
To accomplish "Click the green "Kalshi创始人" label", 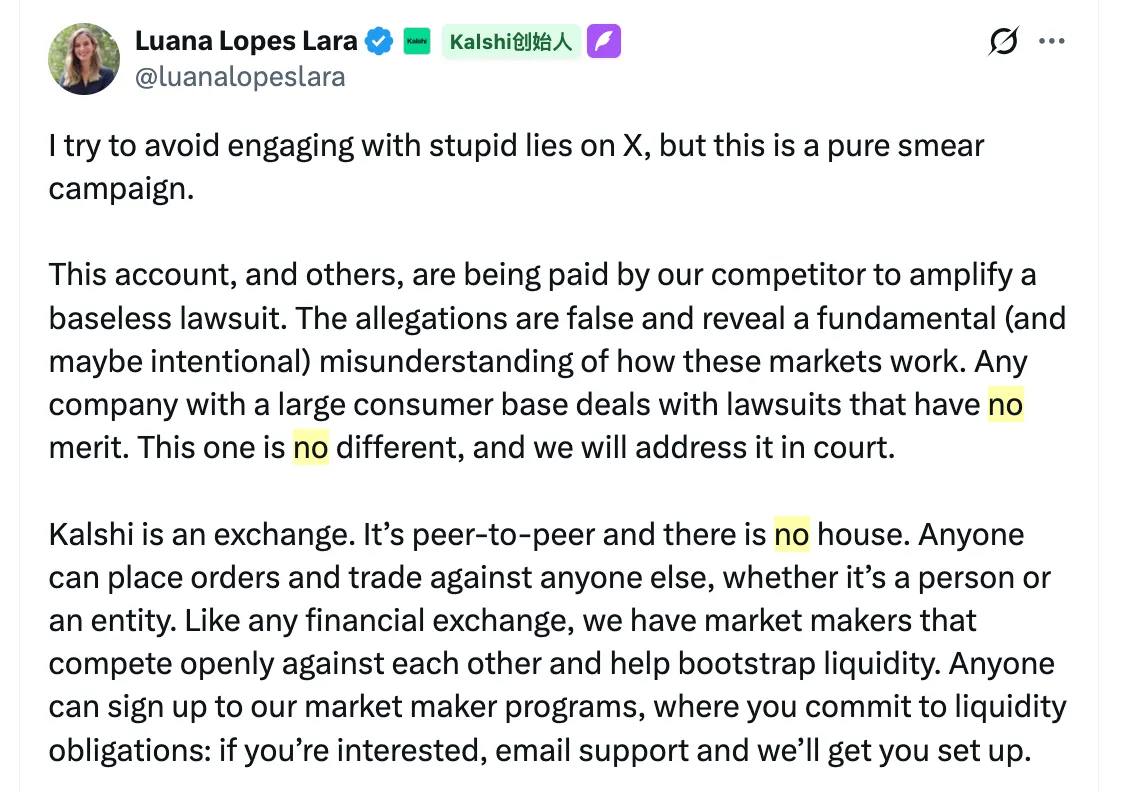I will [510, 41].
